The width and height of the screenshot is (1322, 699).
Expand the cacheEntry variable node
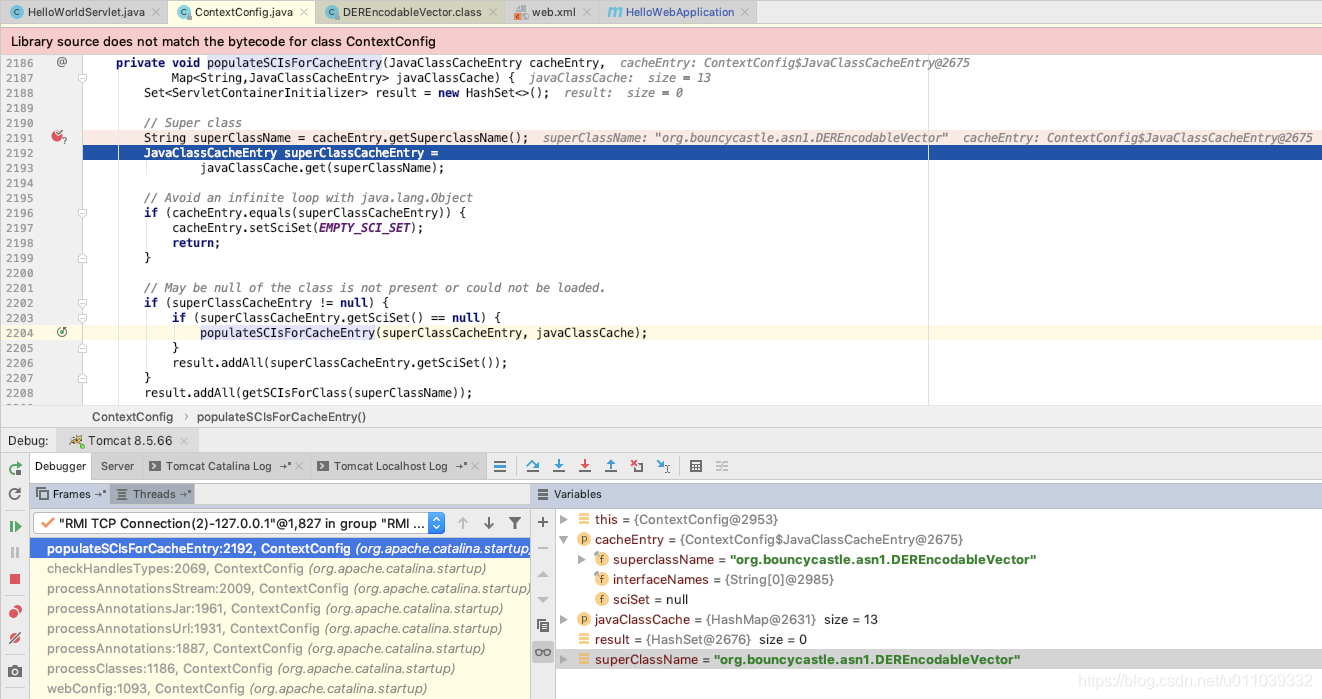click(x=564, y=539)
